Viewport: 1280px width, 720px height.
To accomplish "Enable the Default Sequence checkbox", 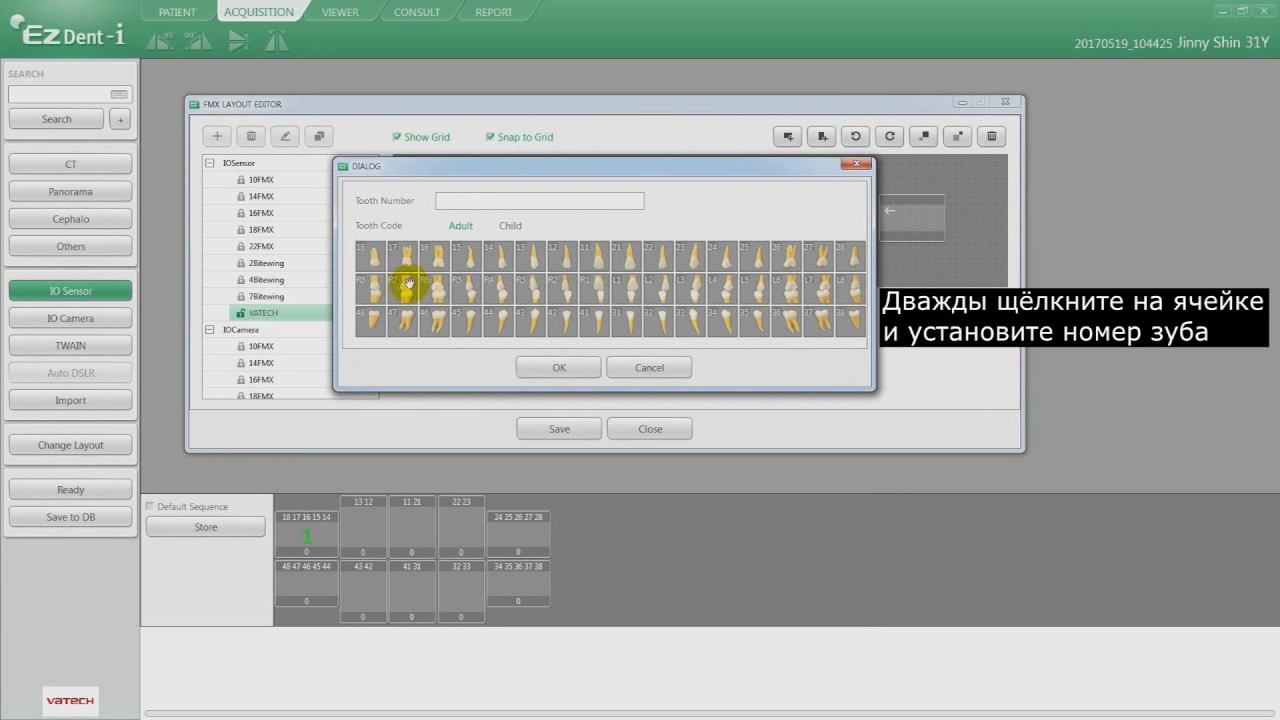I will (x=150, y=507).
